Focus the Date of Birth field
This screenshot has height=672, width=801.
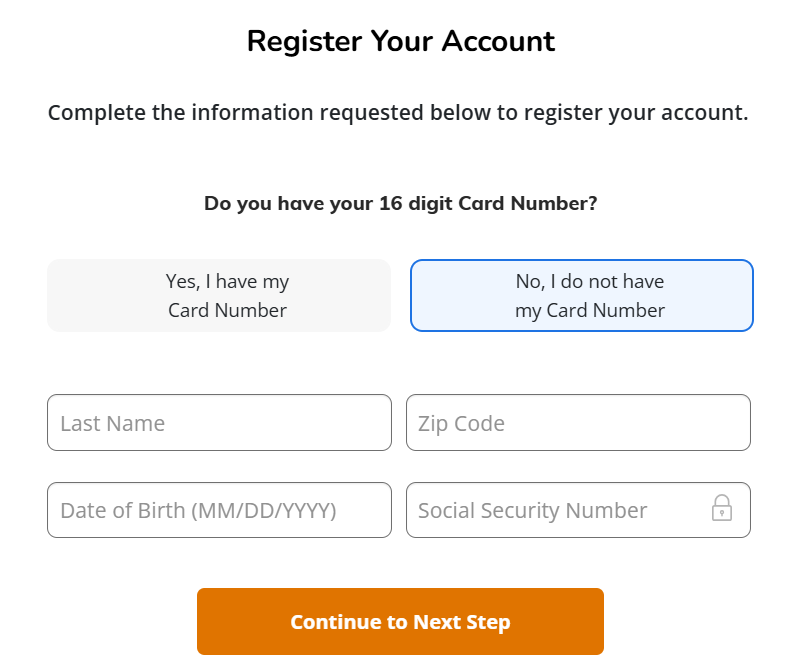point(219,510)
